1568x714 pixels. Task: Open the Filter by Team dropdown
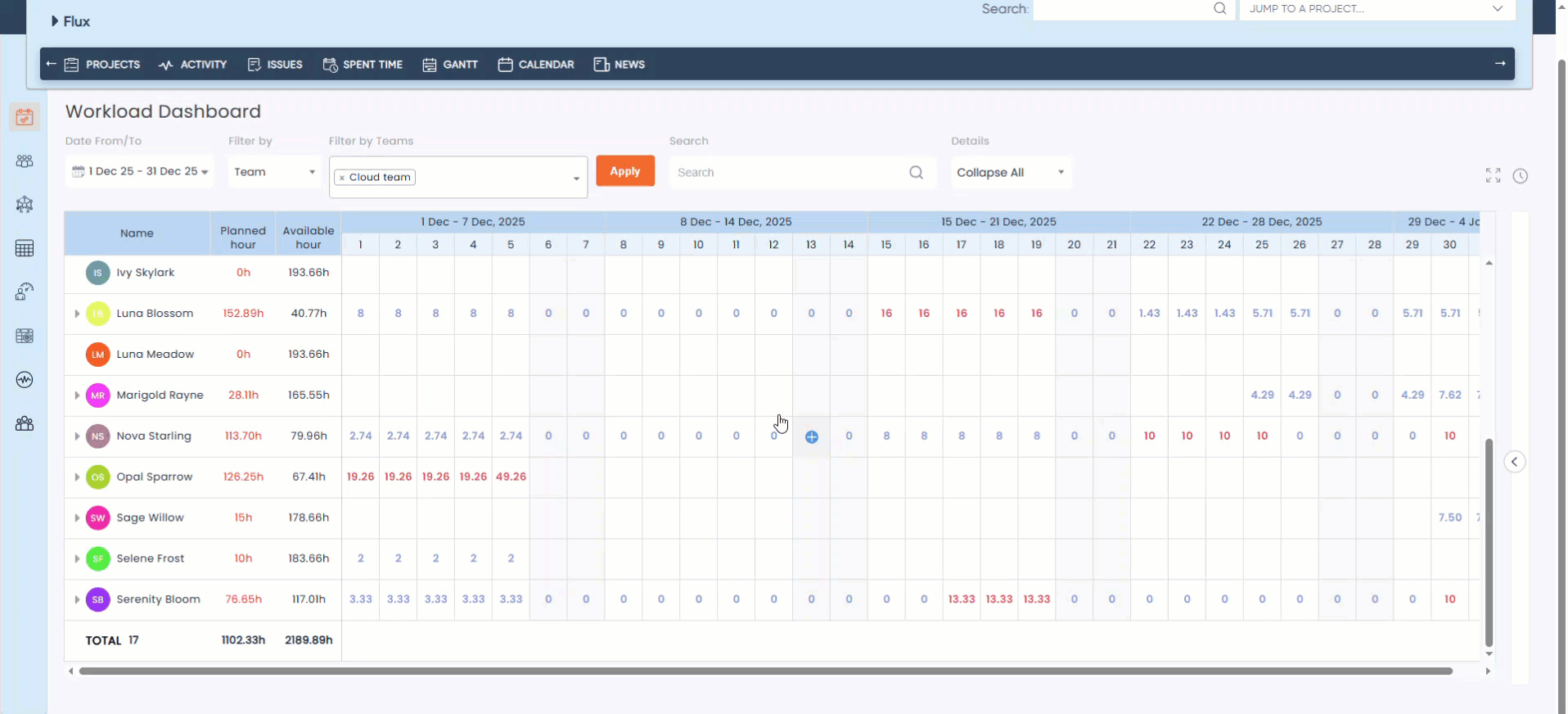(274, 172)
